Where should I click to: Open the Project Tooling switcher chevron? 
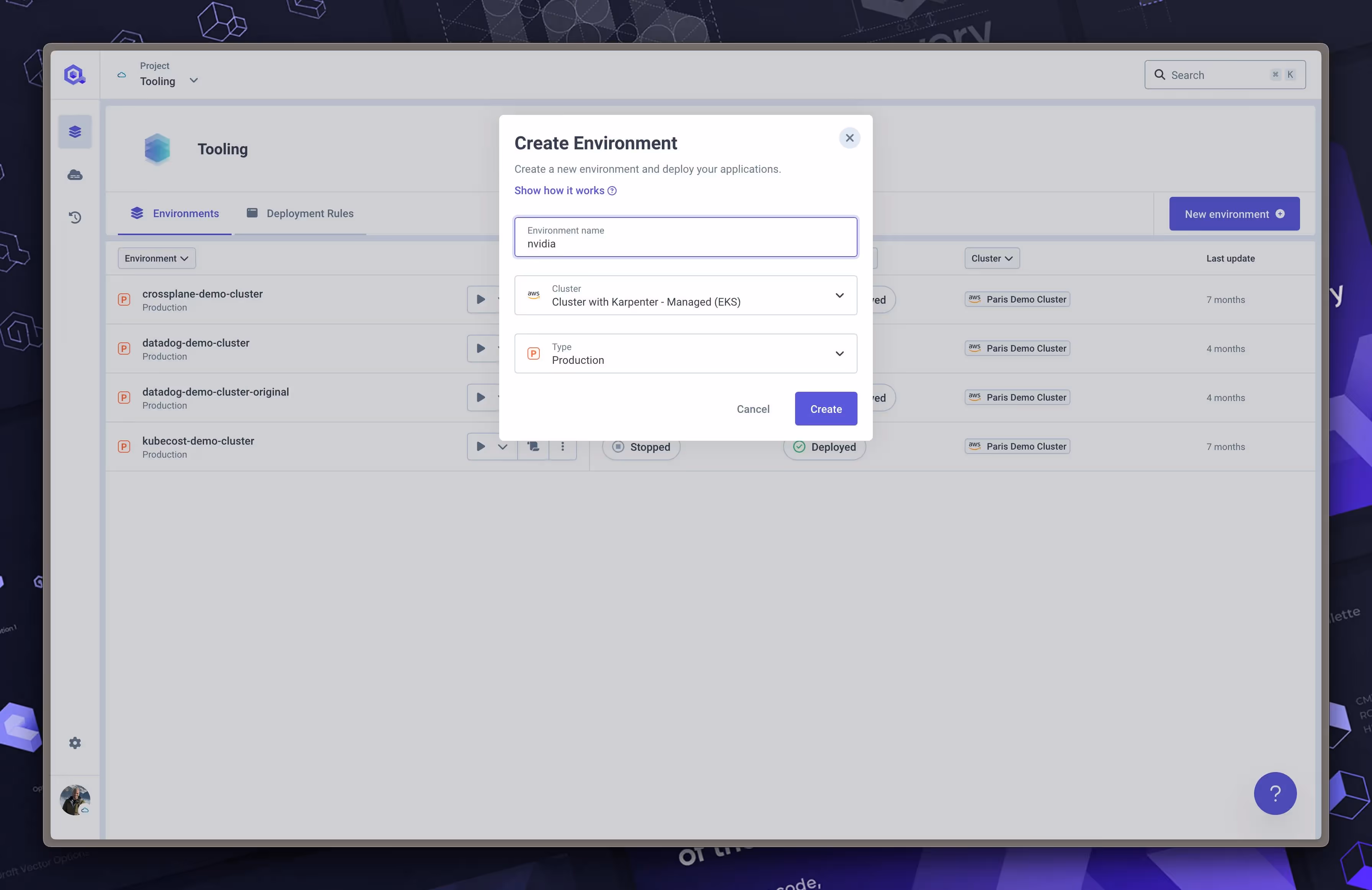pyautogui.click(x=194, y=80)
